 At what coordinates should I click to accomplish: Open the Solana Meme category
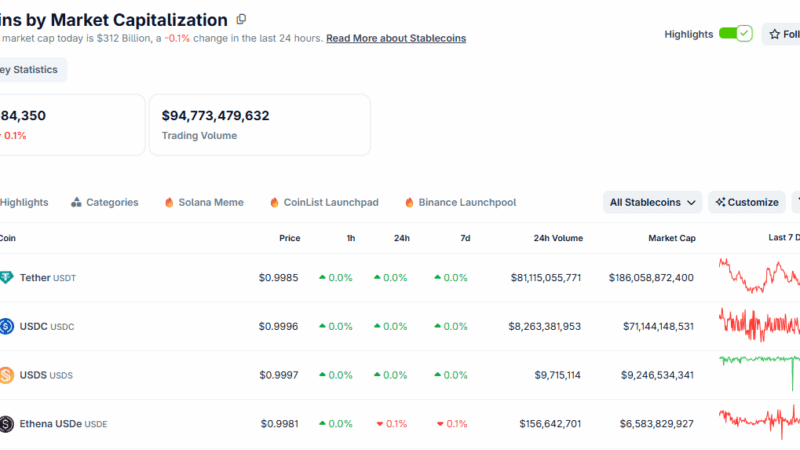pos(204,203)
